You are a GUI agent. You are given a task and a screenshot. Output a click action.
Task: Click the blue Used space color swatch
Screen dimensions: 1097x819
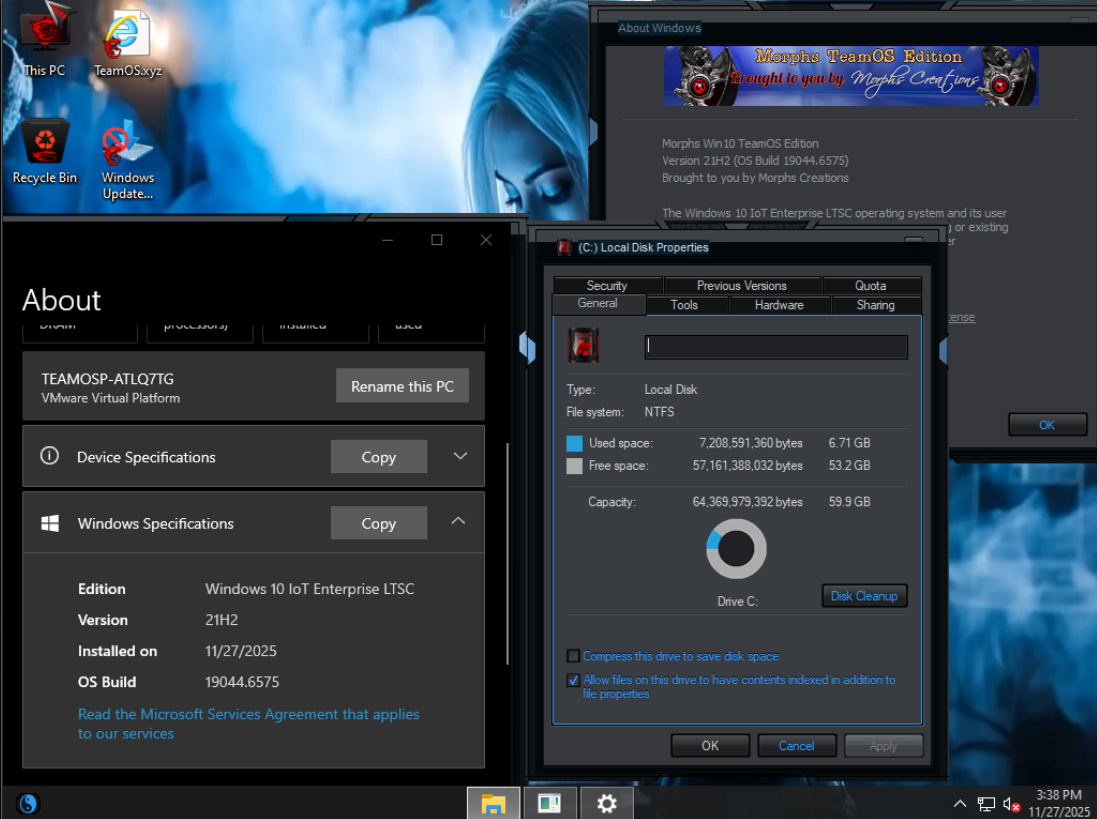point(574,443)
